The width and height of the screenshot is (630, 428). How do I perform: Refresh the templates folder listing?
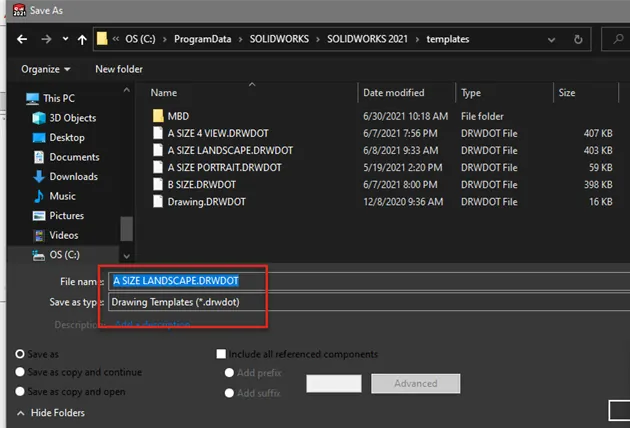(x=578, y=39)
